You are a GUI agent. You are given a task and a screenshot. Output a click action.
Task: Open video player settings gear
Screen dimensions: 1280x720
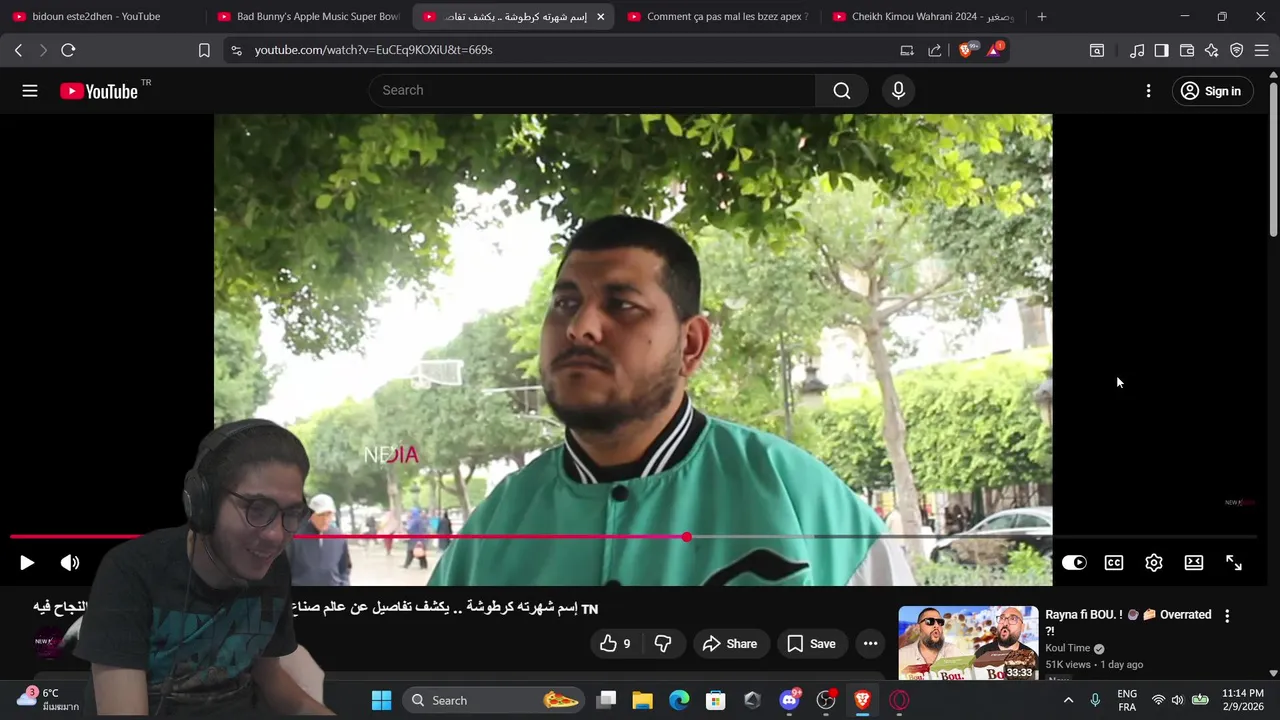[x=1154, y=563]
